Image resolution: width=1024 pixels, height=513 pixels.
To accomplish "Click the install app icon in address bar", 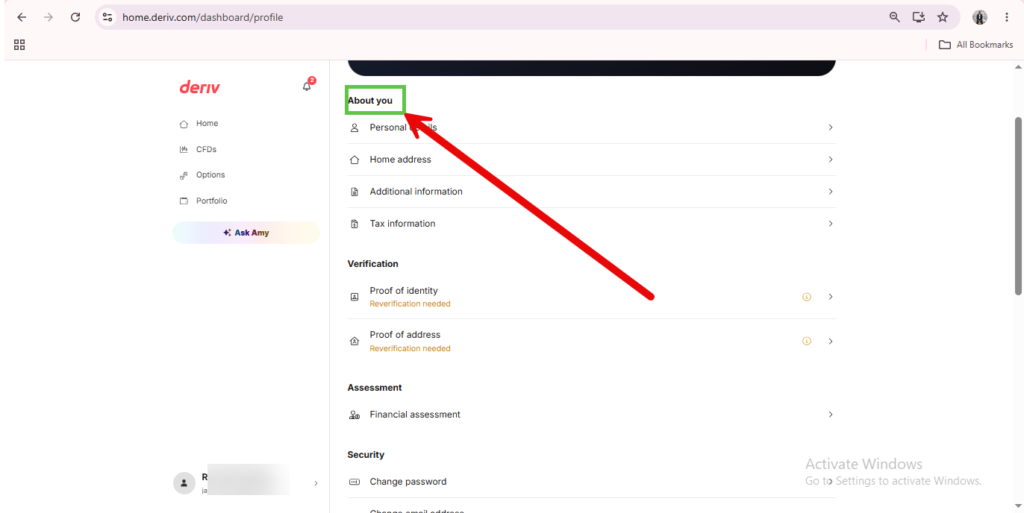I will click(919, 18).
